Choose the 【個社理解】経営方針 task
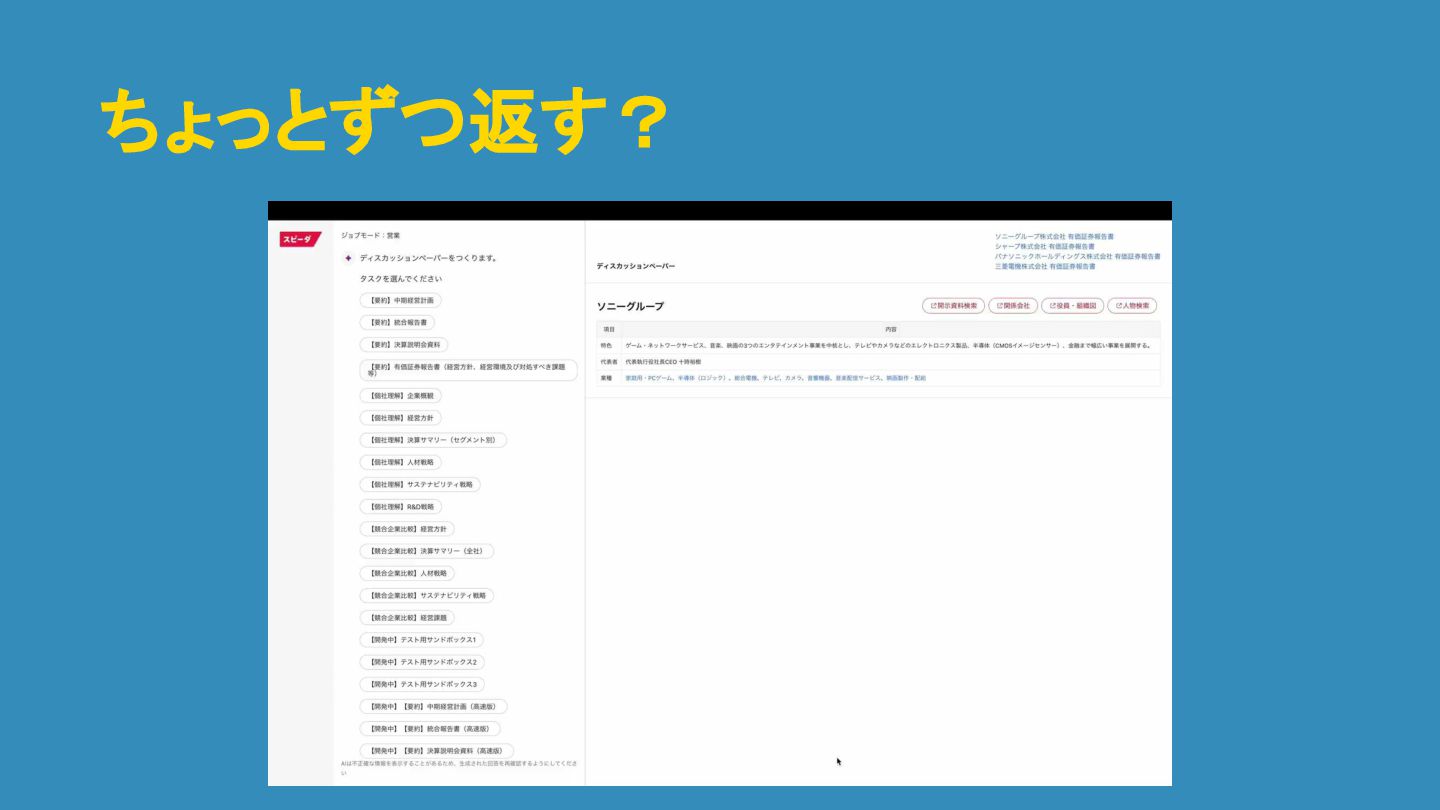The height and width of the screenshot is (810, 1440). point(400,418)
